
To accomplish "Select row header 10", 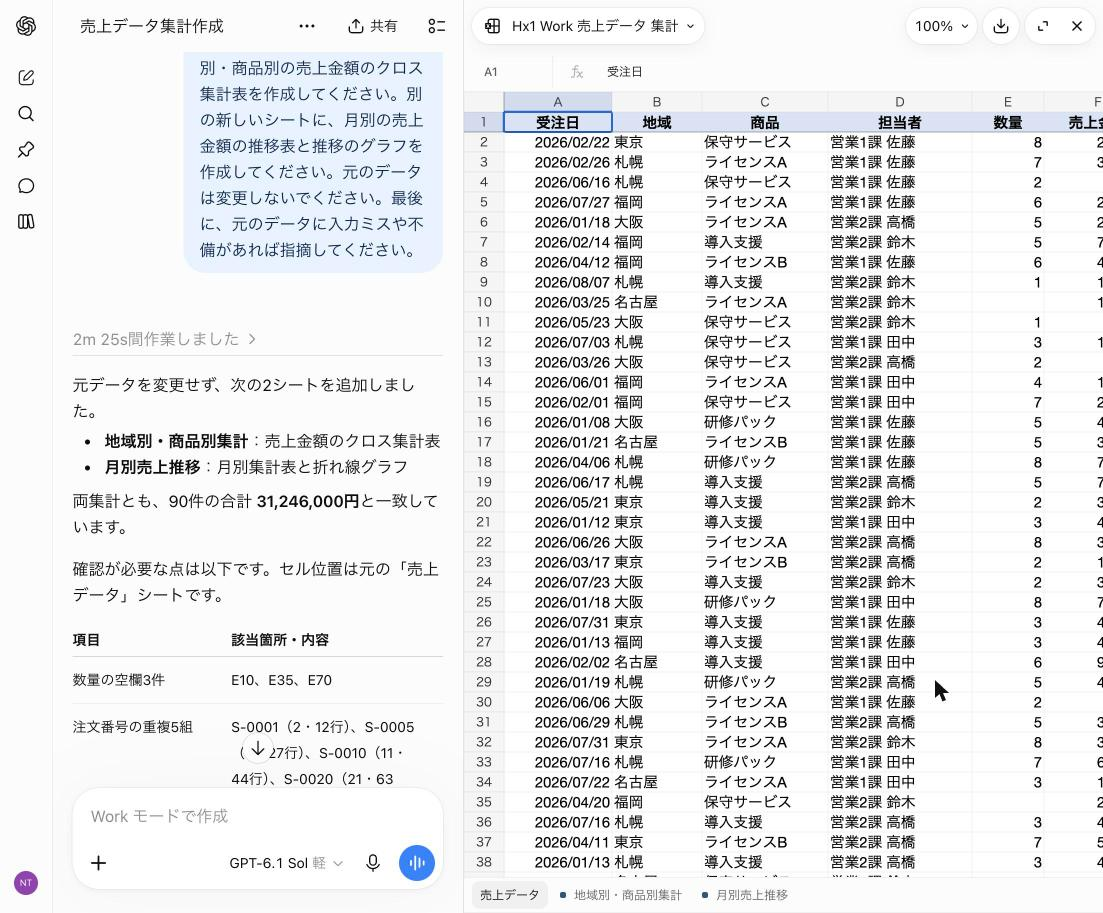I will click(484, 302).
